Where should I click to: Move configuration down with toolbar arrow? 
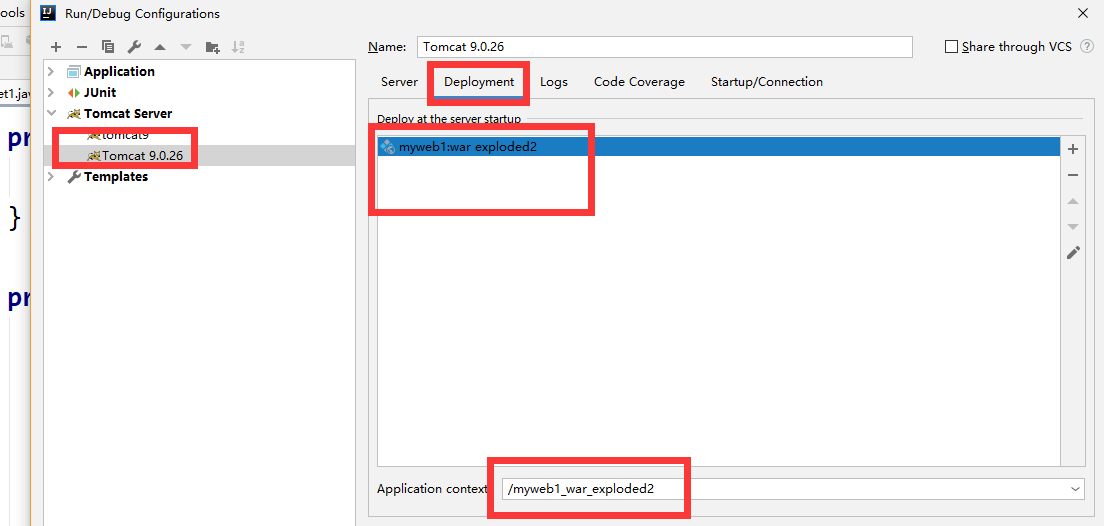[x=186, y=47]
